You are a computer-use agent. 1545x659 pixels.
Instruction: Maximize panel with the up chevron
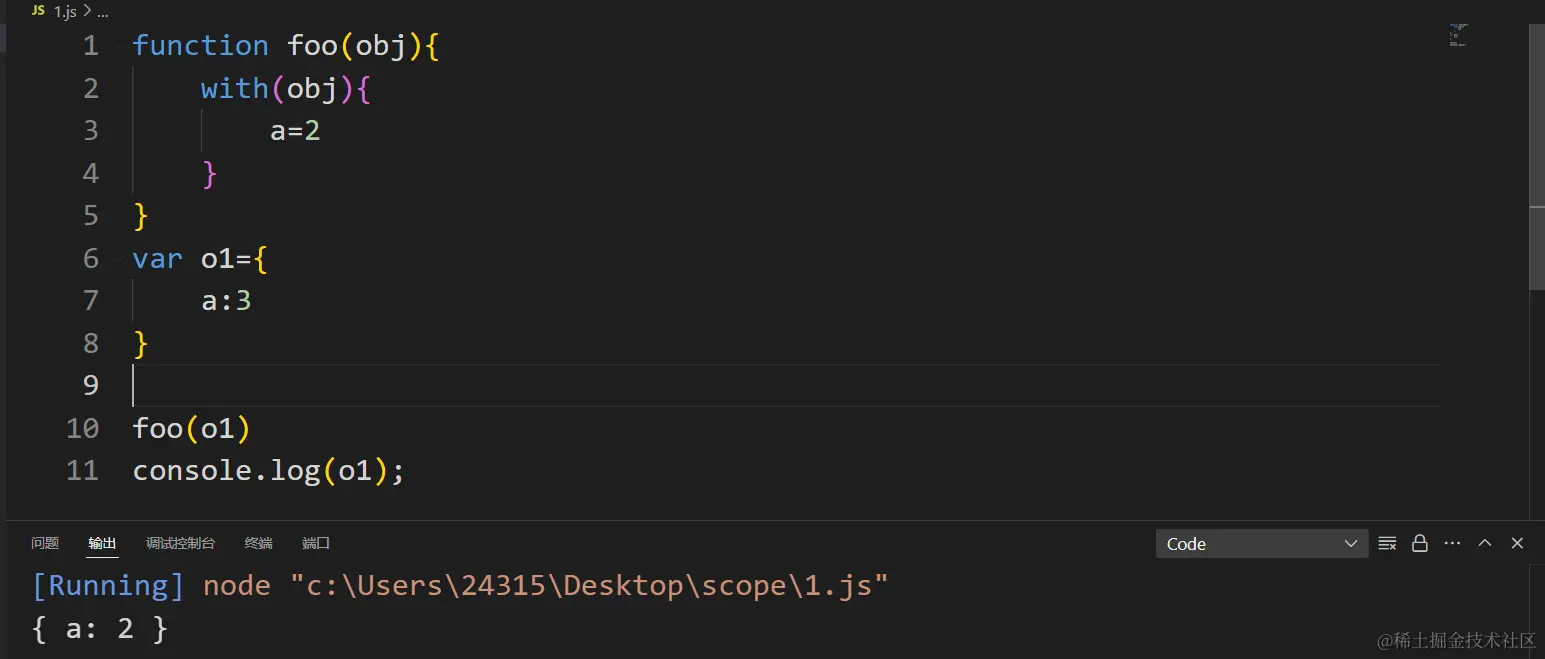[1485, 543]
